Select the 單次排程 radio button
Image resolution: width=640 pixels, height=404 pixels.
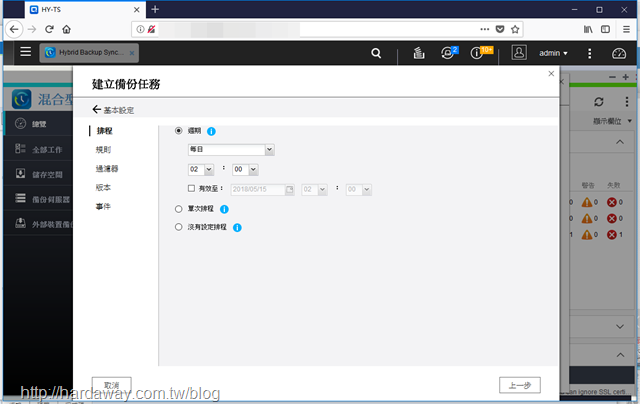pos(178,209)
